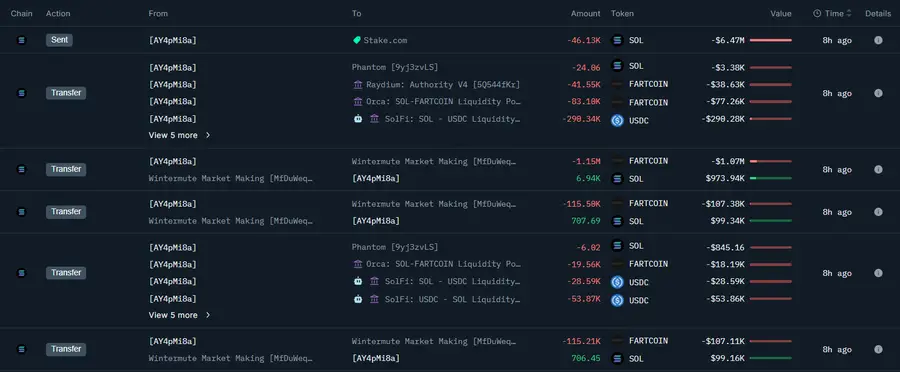Open details icon for -115.21K FARTCOIN transfer
The image size is (900, 372).
(x=878, y=349)
